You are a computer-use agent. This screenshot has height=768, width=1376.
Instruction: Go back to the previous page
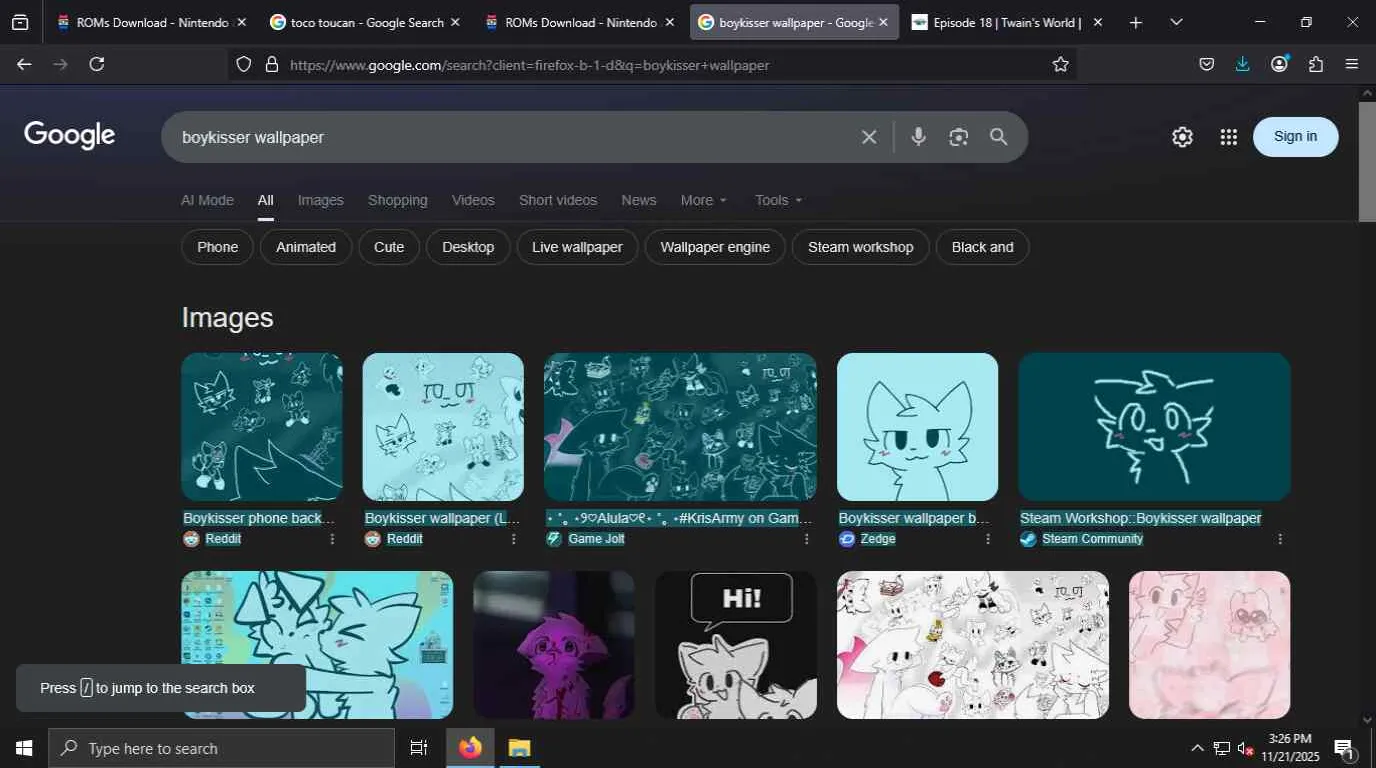(x=24, y=64)
